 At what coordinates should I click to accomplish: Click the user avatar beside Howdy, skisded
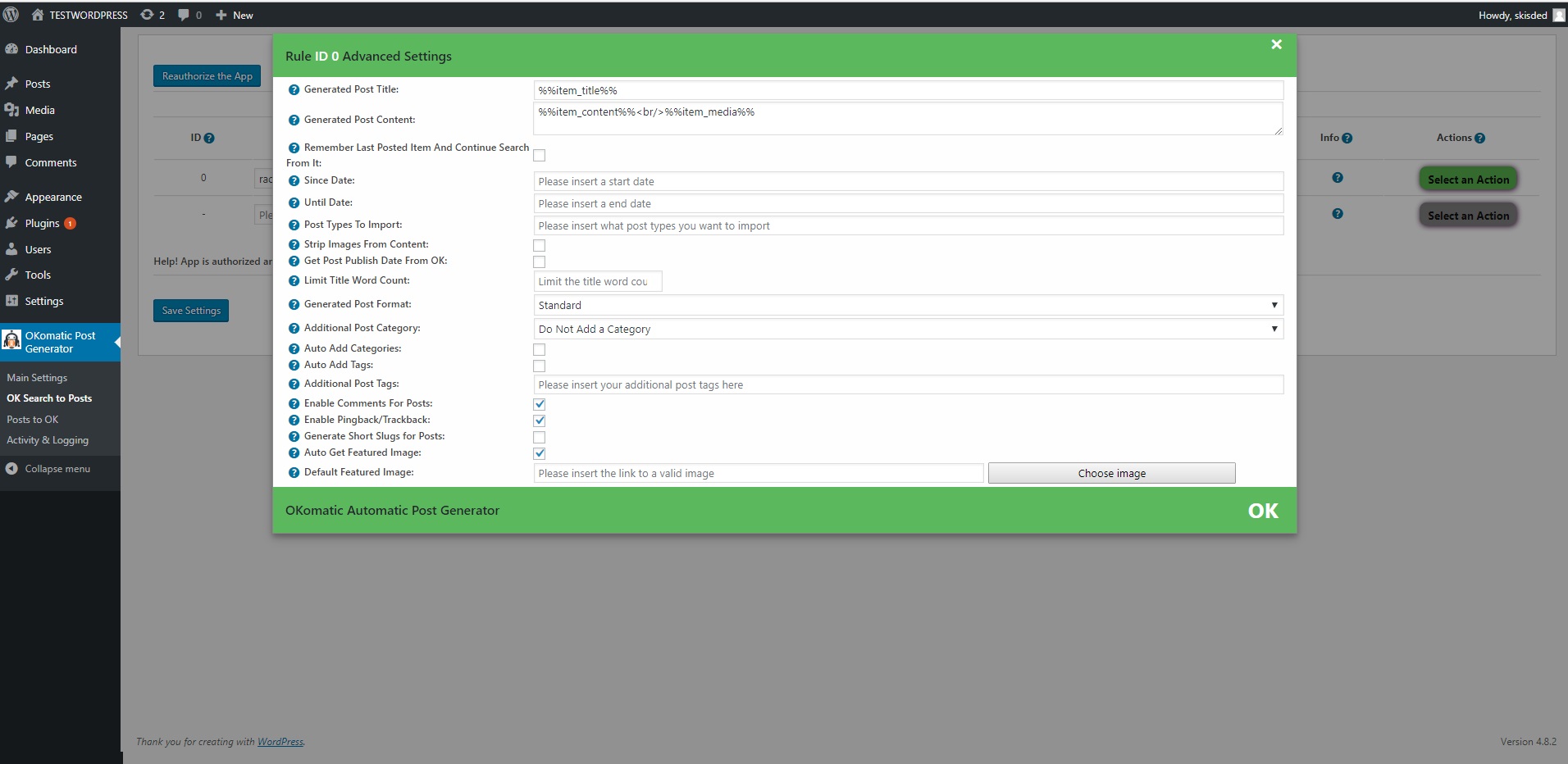click(x=1559, y=15)
